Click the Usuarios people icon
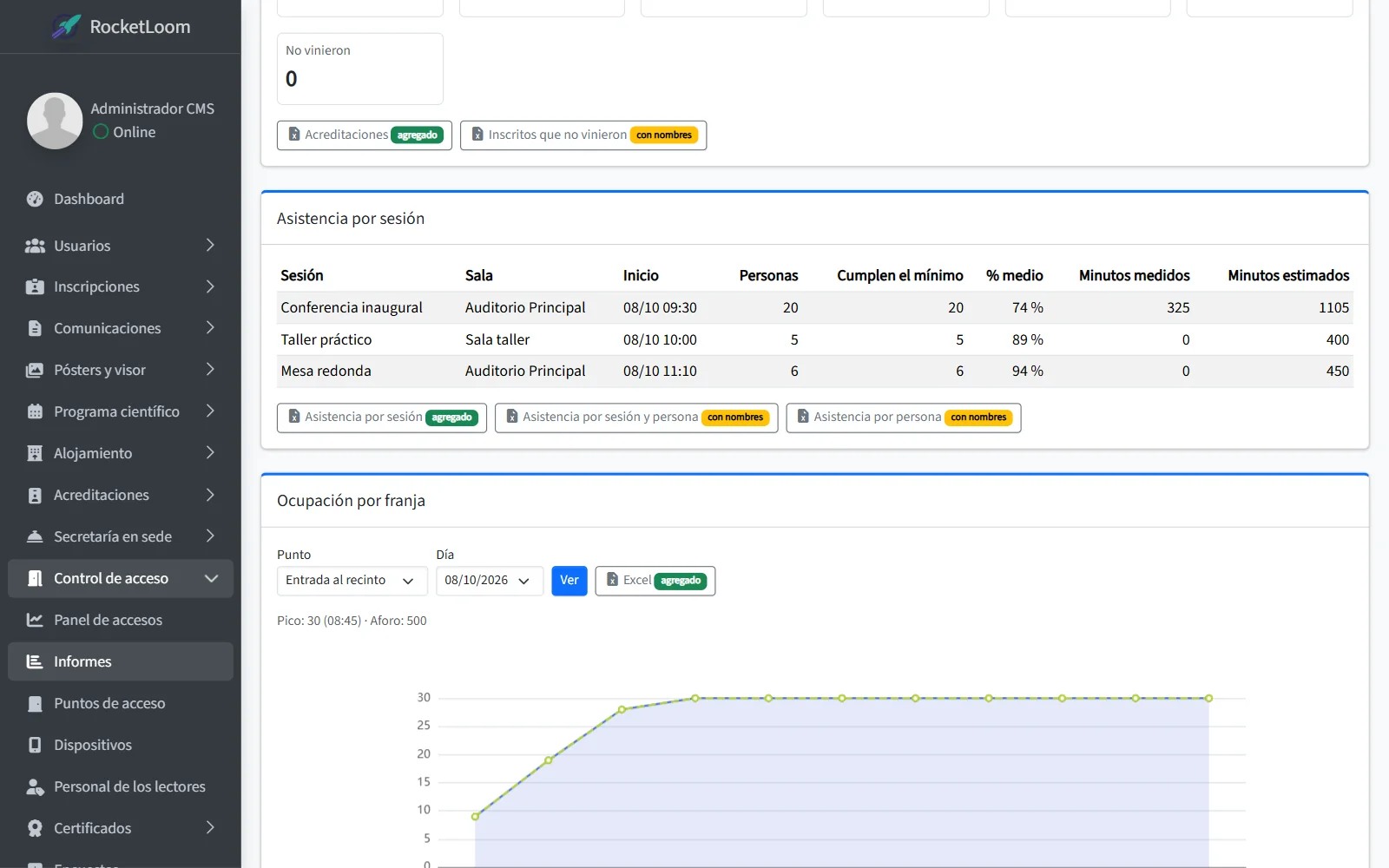Image resolution: width=1389 pixels, height=868 pixels. (x=35, y=246)
